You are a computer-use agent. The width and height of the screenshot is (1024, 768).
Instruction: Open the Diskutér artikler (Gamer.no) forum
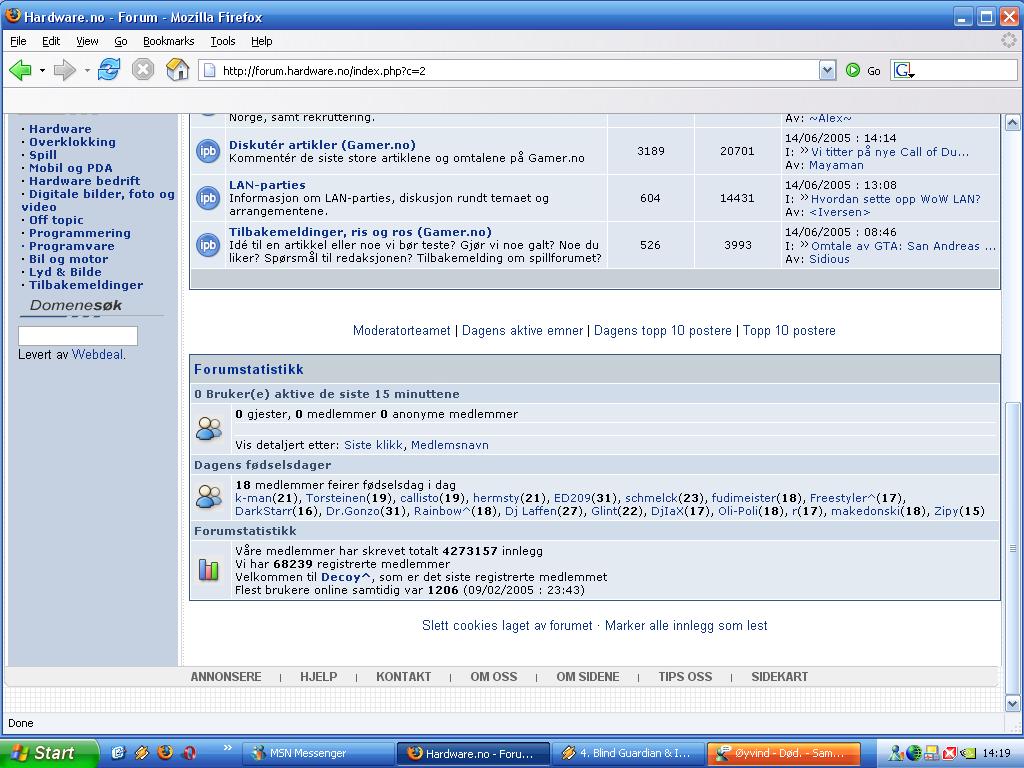pyautogui.click(x=322, y=145)
